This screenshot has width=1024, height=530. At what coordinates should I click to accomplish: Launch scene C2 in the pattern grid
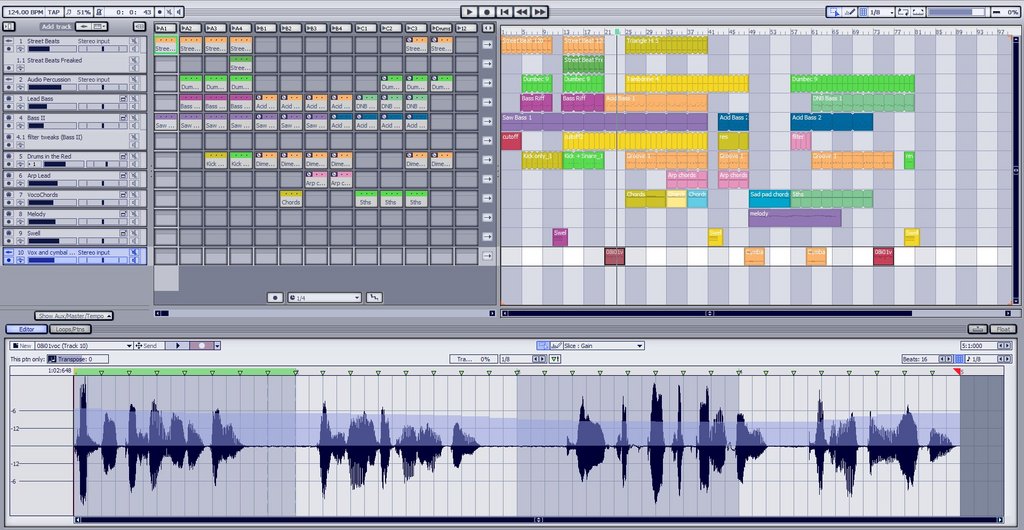(391, 28)
